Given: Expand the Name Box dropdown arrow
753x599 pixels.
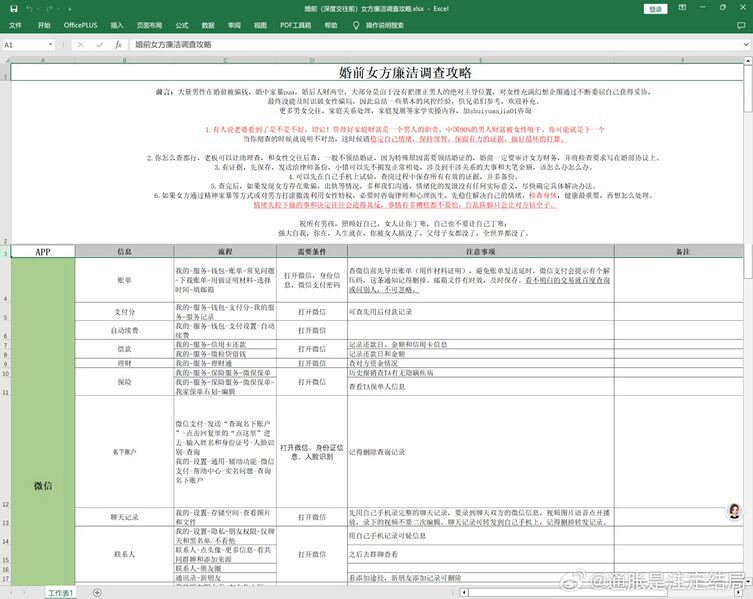Looking at the screenshot, I should point(51,45).
